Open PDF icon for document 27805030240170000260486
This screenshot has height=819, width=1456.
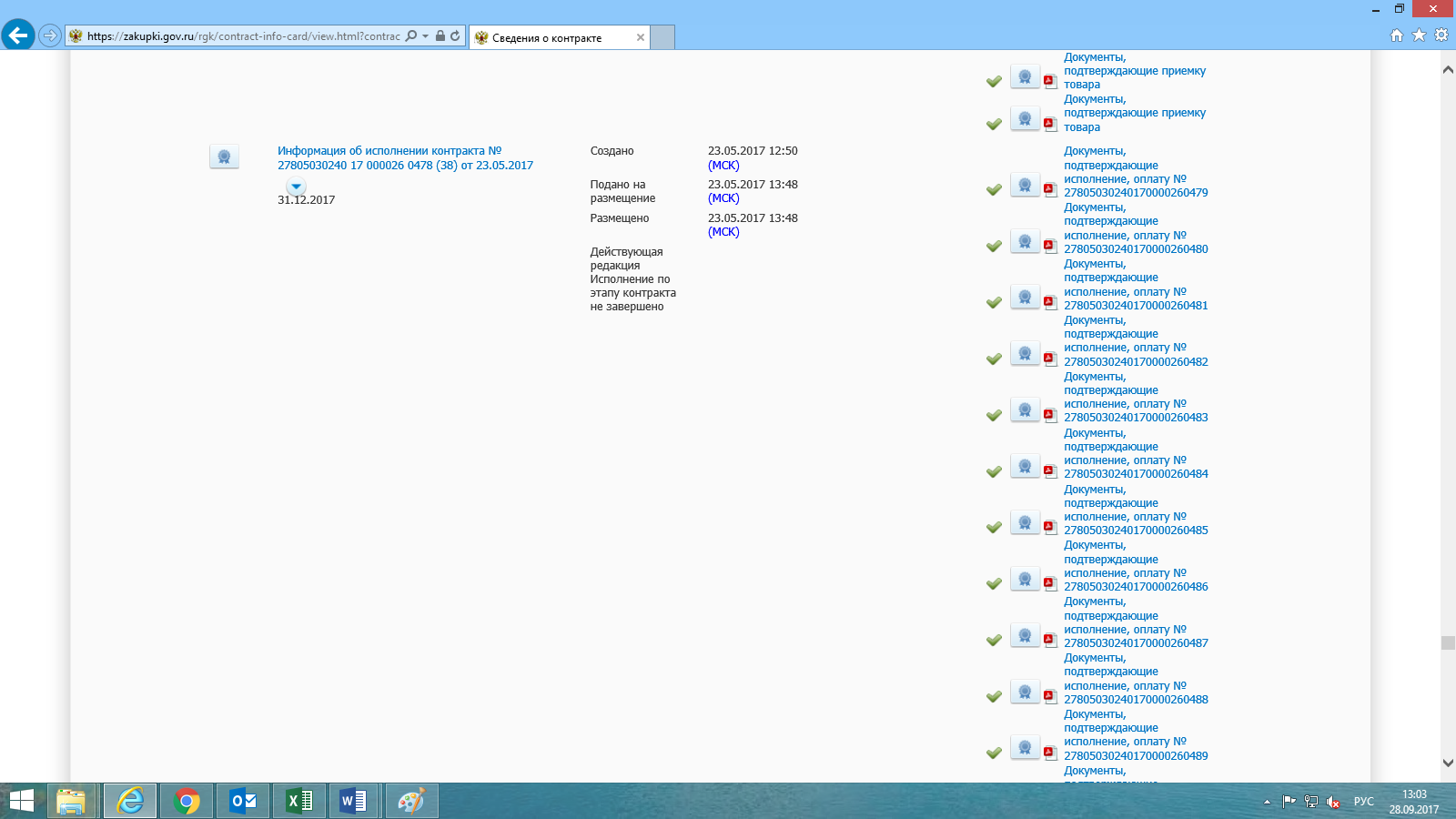click(x=1050, y=583)
